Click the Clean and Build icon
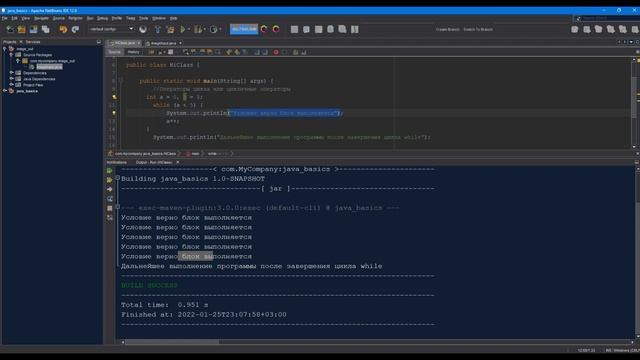This screenshot has width=640, height=360. 170,29
